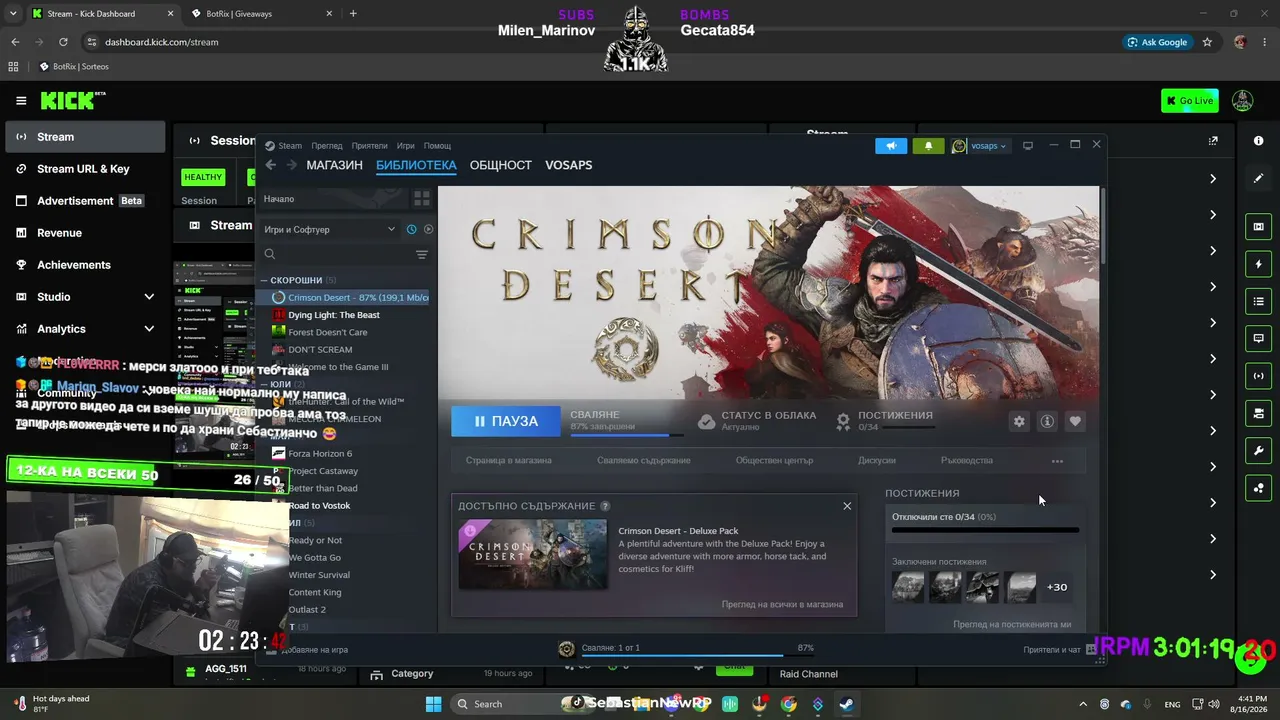The image size is (1280, 720).
Task: Open Revenue page in Kick sidebar
Action: [x=84, y=233]
